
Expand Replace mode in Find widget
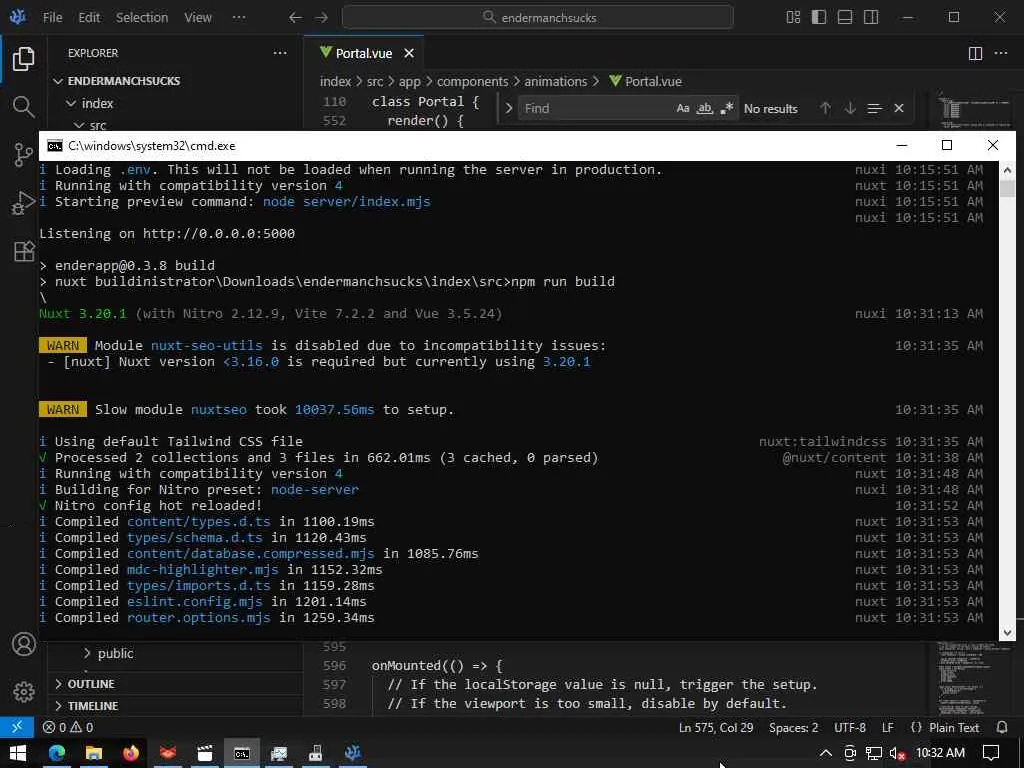(509, 108)
